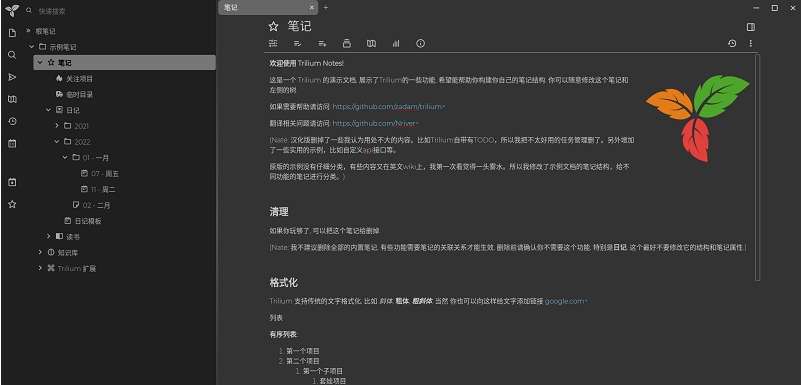Add a new tab with plus button
The image size is (801, 385).
(x=325, y=8)
